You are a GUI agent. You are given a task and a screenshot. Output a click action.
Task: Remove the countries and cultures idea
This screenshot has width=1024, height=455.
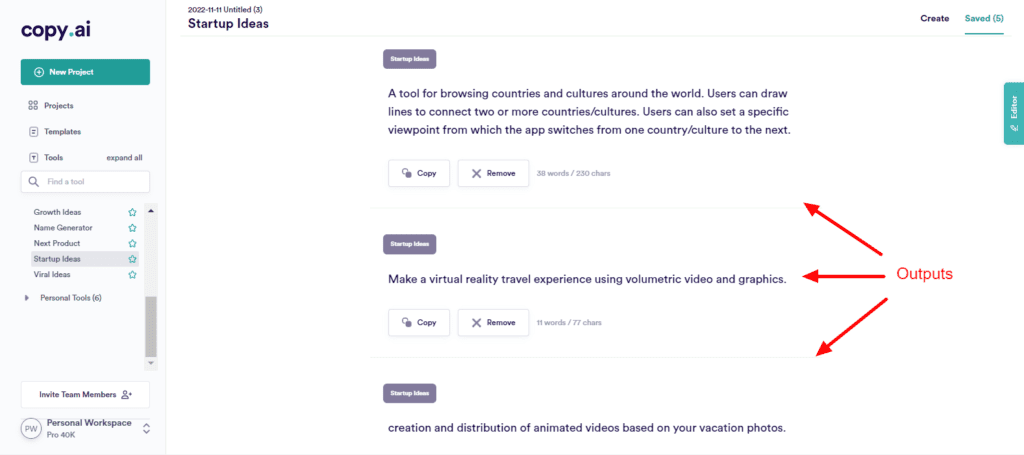tap(493, 174)
